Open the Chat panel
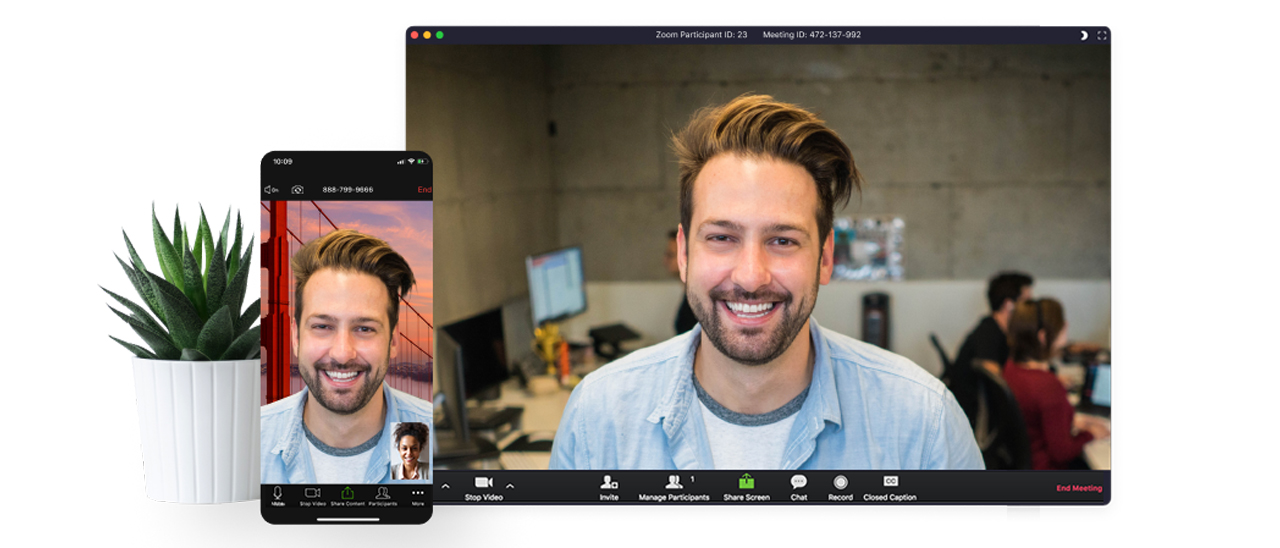Screen dimensions: 1280x548 click(799, 488)
